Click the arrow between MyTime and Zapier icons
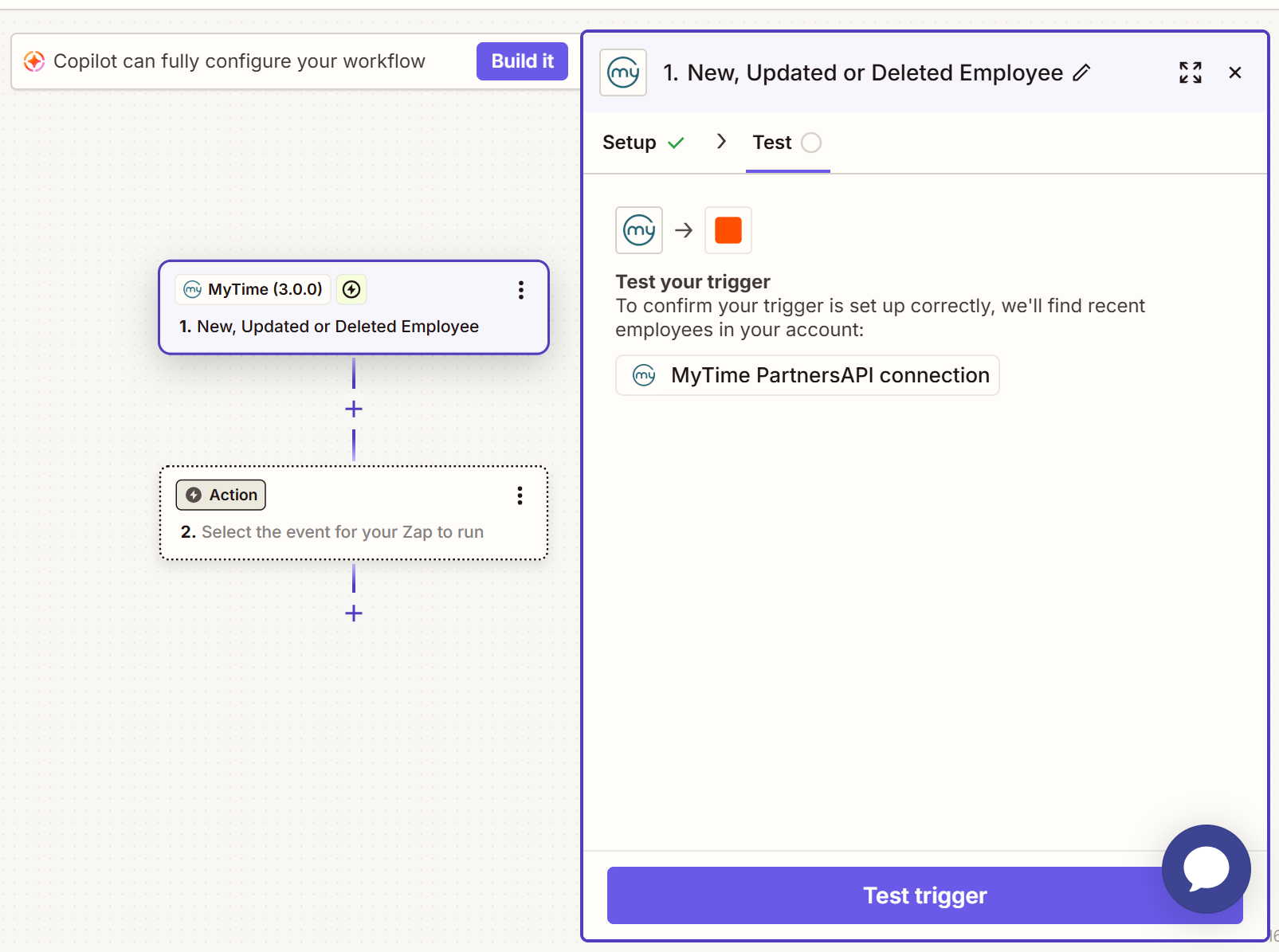Viewport: 1279px width, 952px height. click(684, 230)
